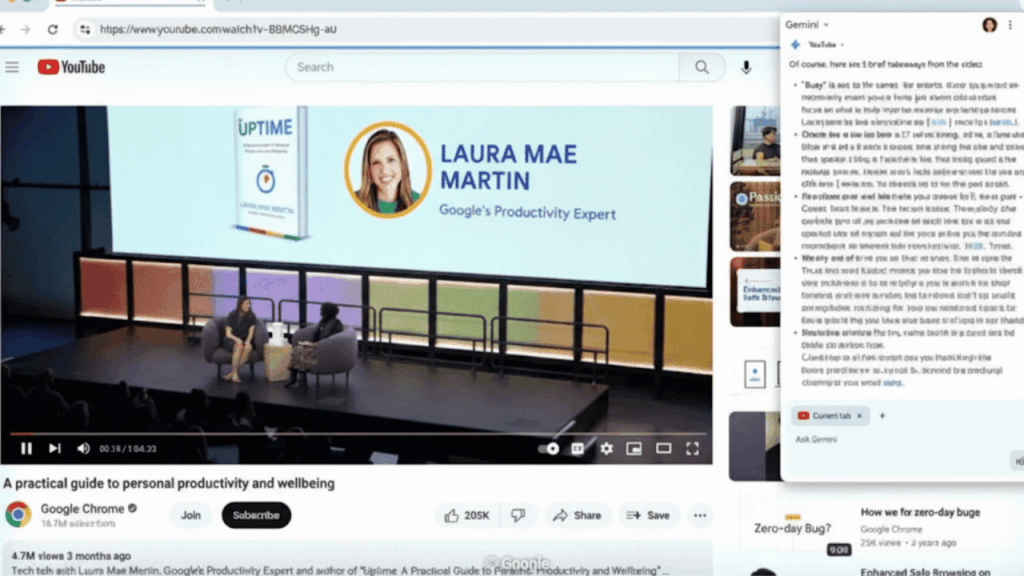1024x576 pixels.
Task: Open the video's more options menu
Action: pos(700,515)
